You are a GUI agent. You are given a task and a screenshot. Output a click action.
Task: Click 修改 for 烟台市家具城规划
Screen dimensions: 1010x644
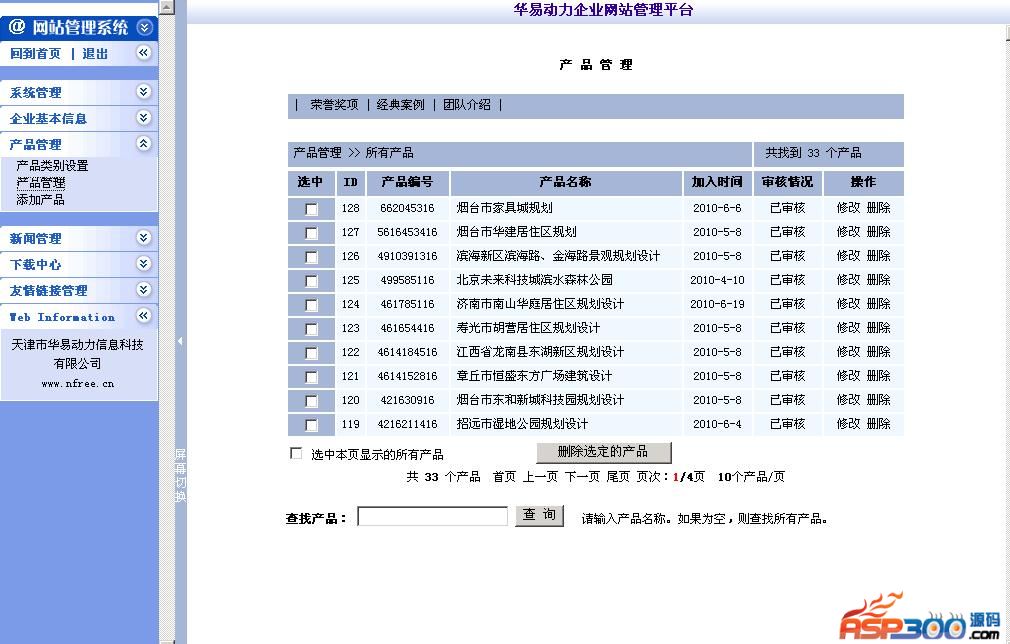848,207
